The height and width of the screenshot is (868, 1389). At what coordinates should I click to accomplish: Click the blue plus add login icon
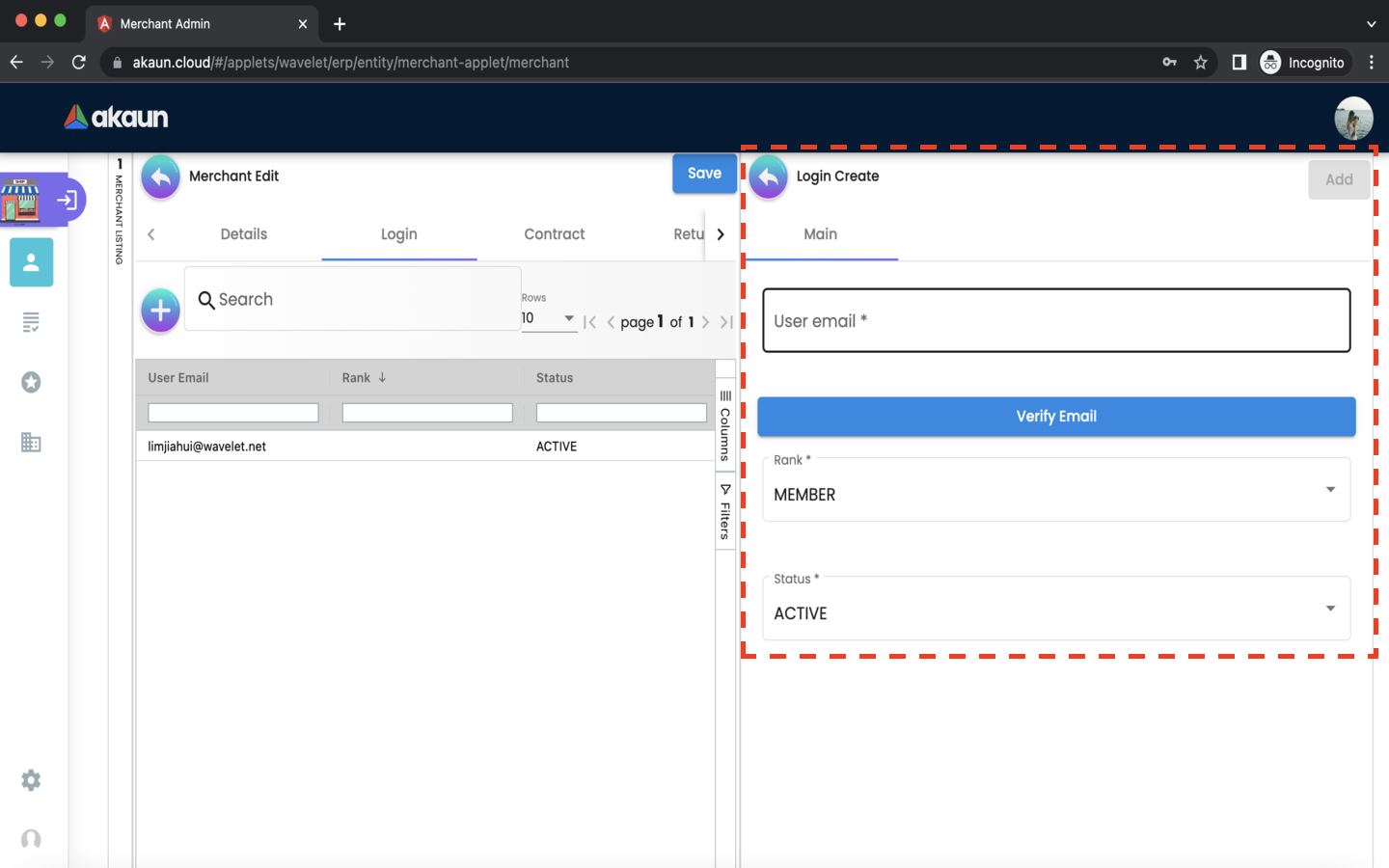[160, 311]
